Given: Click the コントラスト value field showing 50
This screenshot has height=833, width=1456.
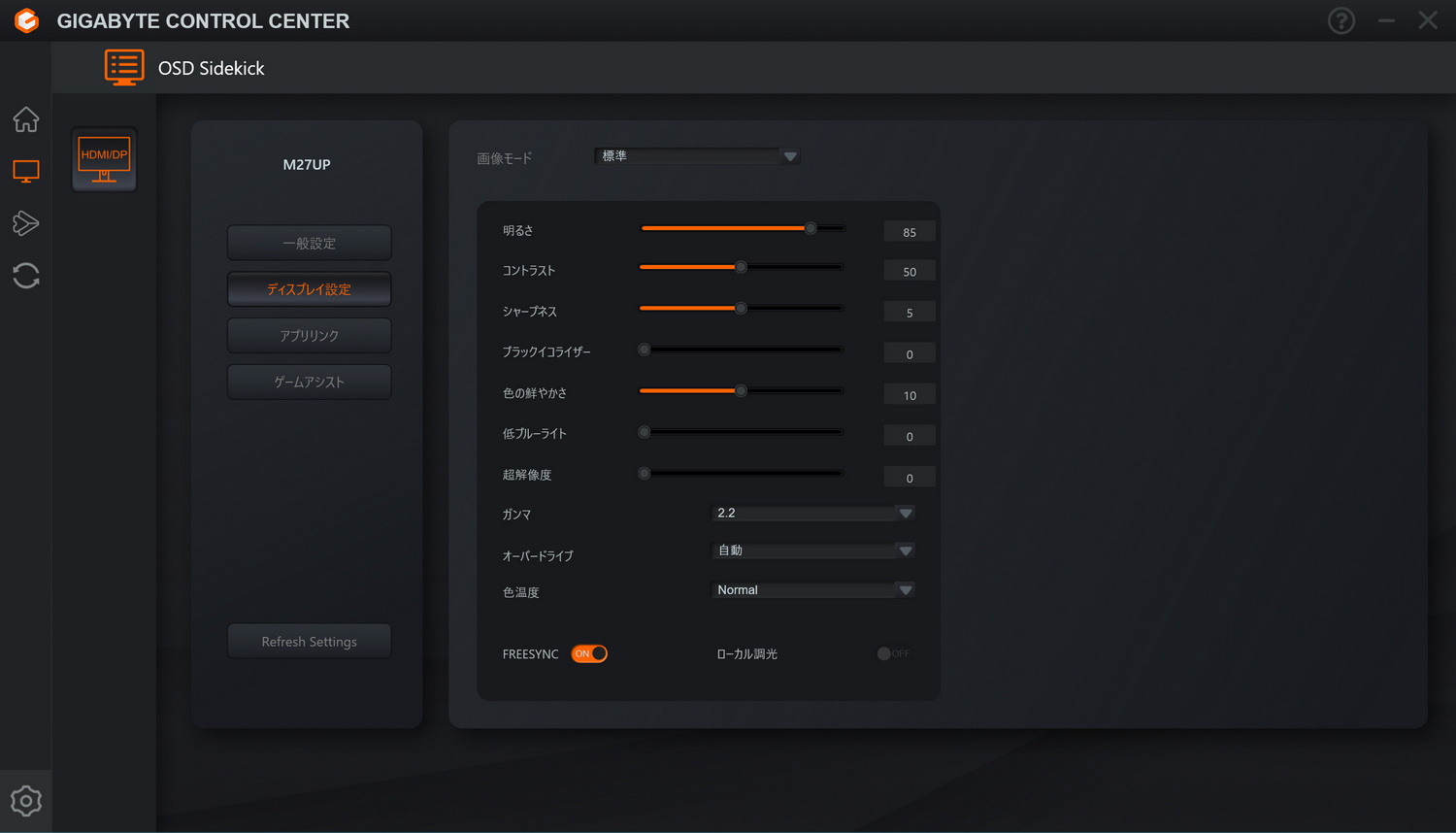Looking at the screenshot, I should pyautogui.click(x=910, y=272).
